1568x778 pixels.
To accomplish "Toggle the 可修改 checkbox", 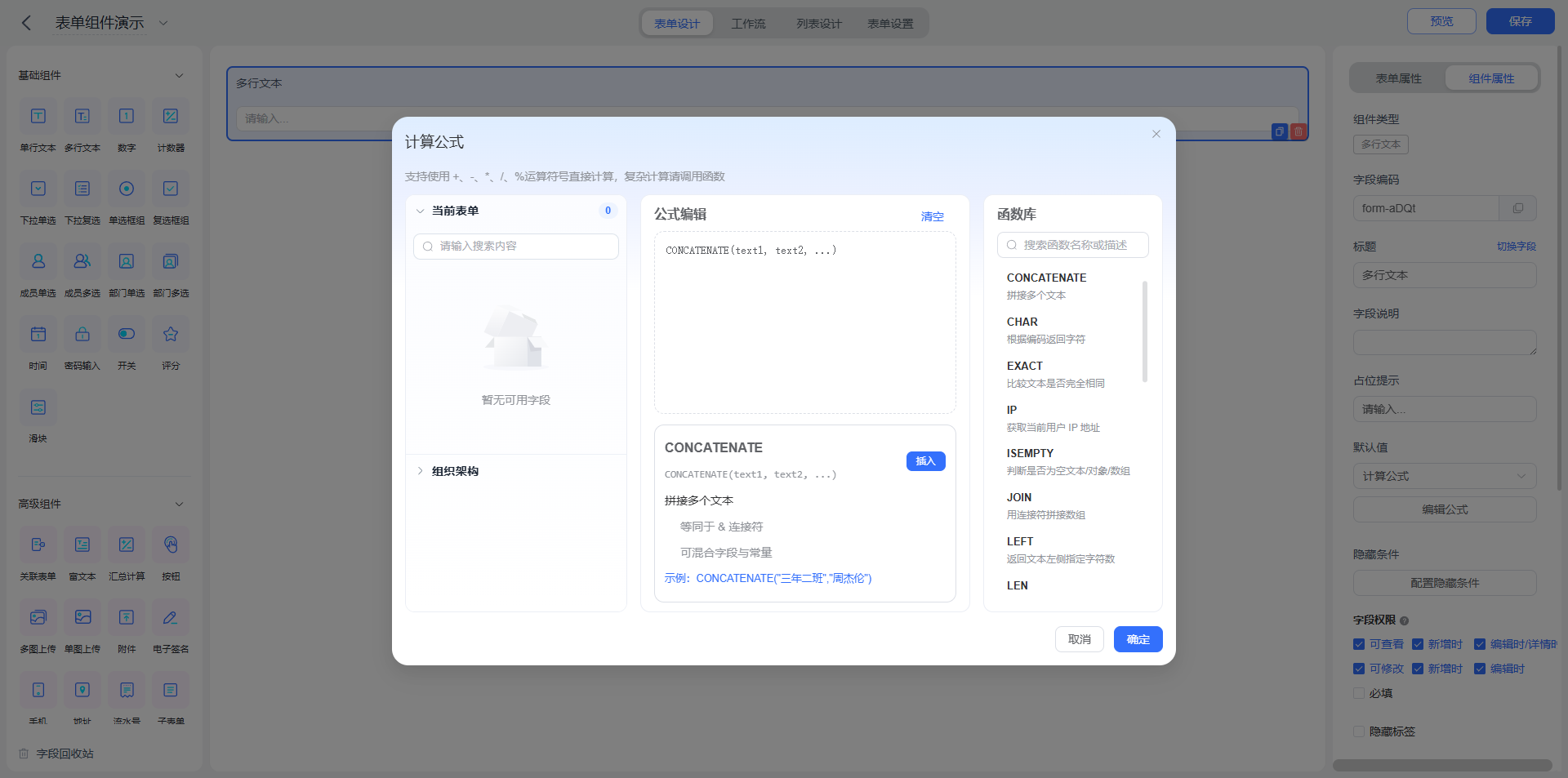I will point(1359,669).
